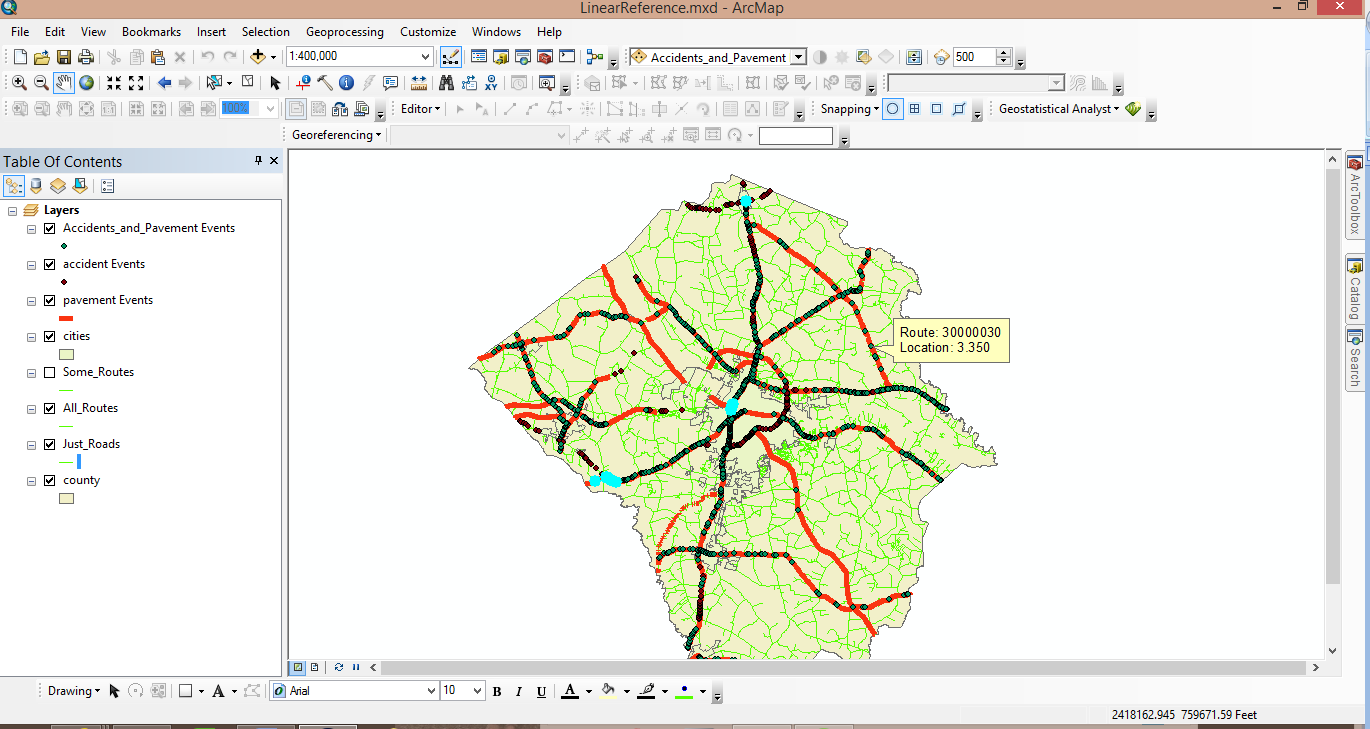
Task: Click the Italic text button
Action: 520,691
